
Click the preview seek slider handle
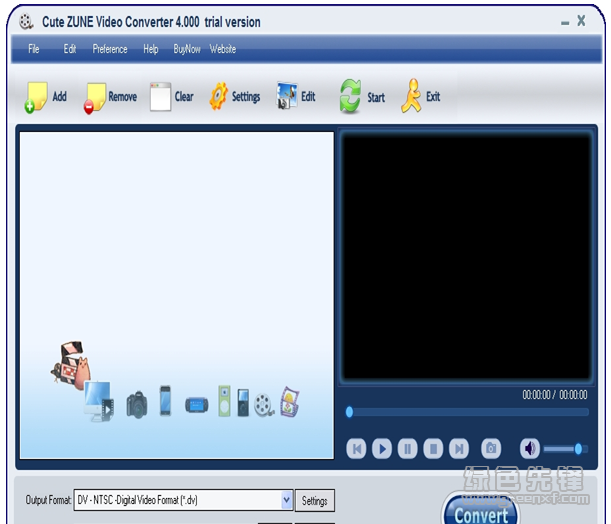click(350, 412)
